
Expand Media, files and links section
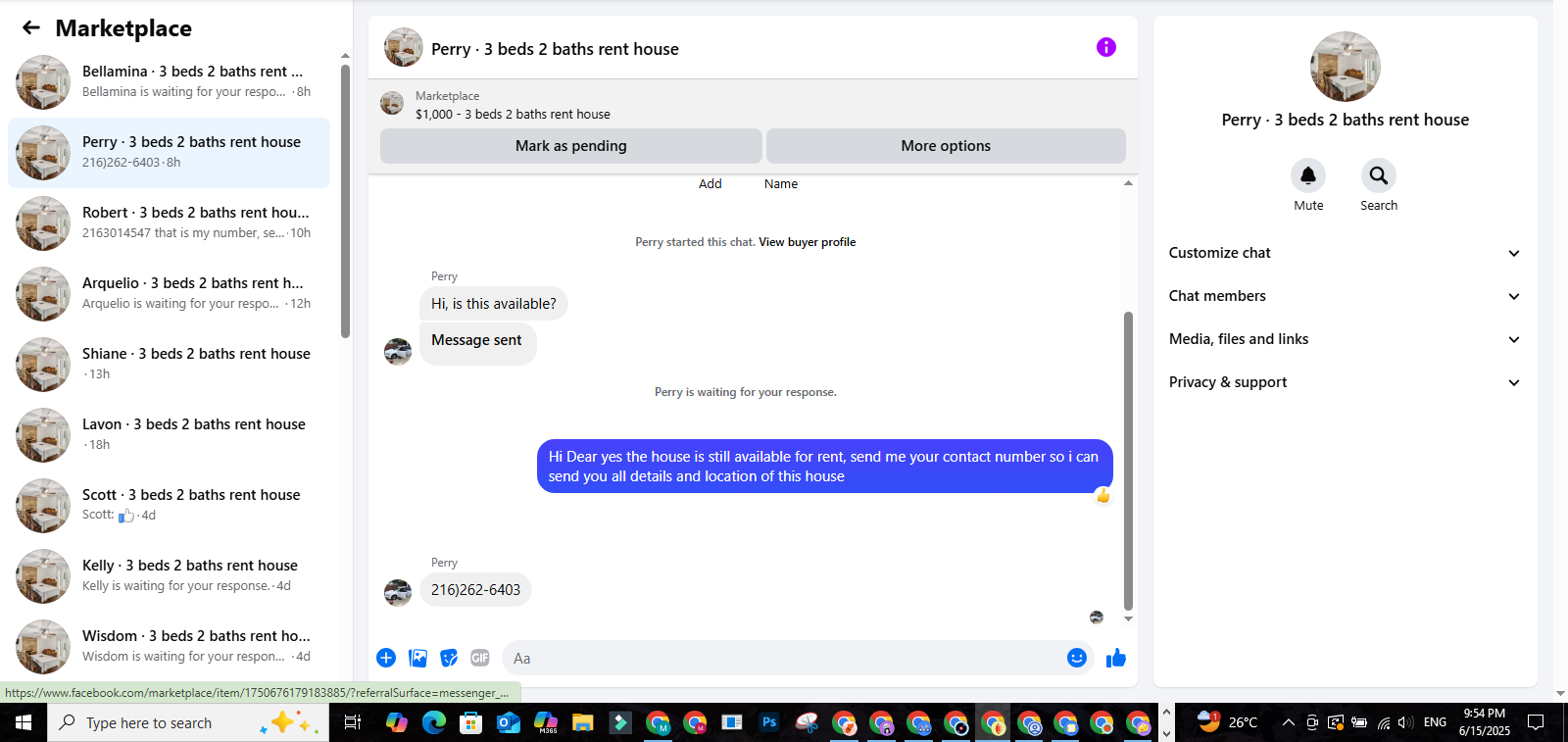[1345, 339]
